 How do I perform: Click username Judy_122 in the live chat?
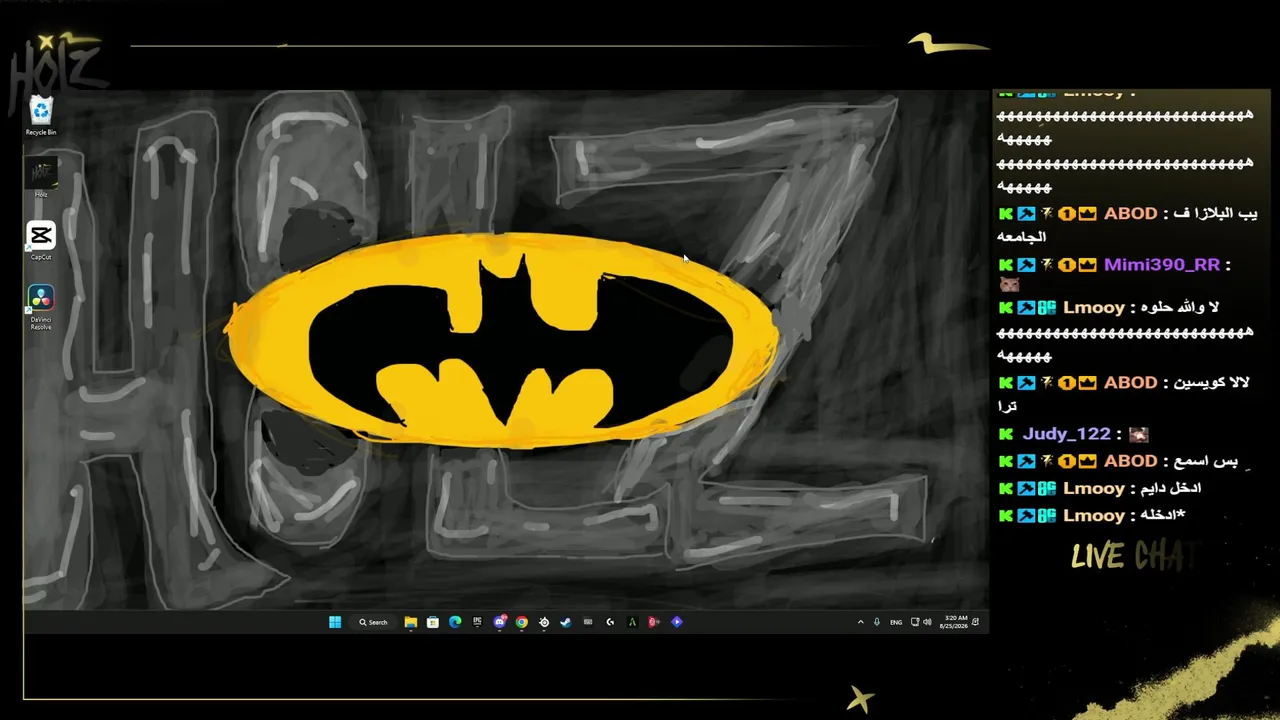pos(1066,434)
